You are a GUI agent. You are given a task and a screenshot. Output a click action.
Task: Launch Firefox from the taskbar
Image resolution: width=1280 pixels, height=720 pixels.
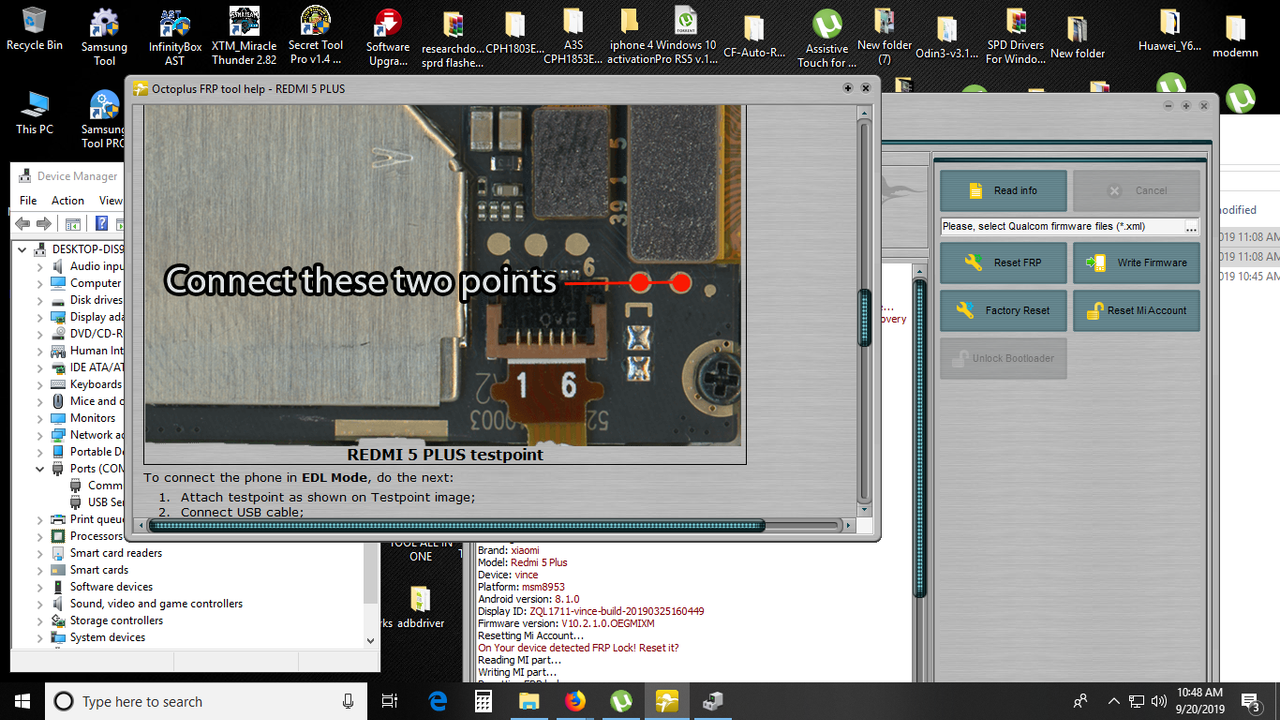point(575,701)
